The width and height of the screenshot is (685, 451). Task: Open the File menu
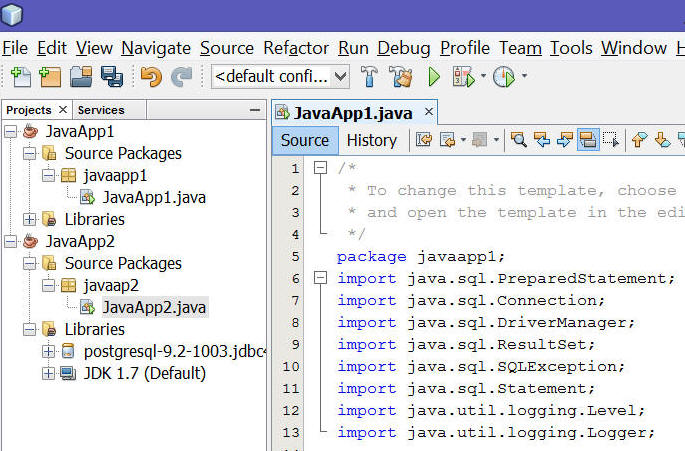pyautogui.click(x=15, y=48)
